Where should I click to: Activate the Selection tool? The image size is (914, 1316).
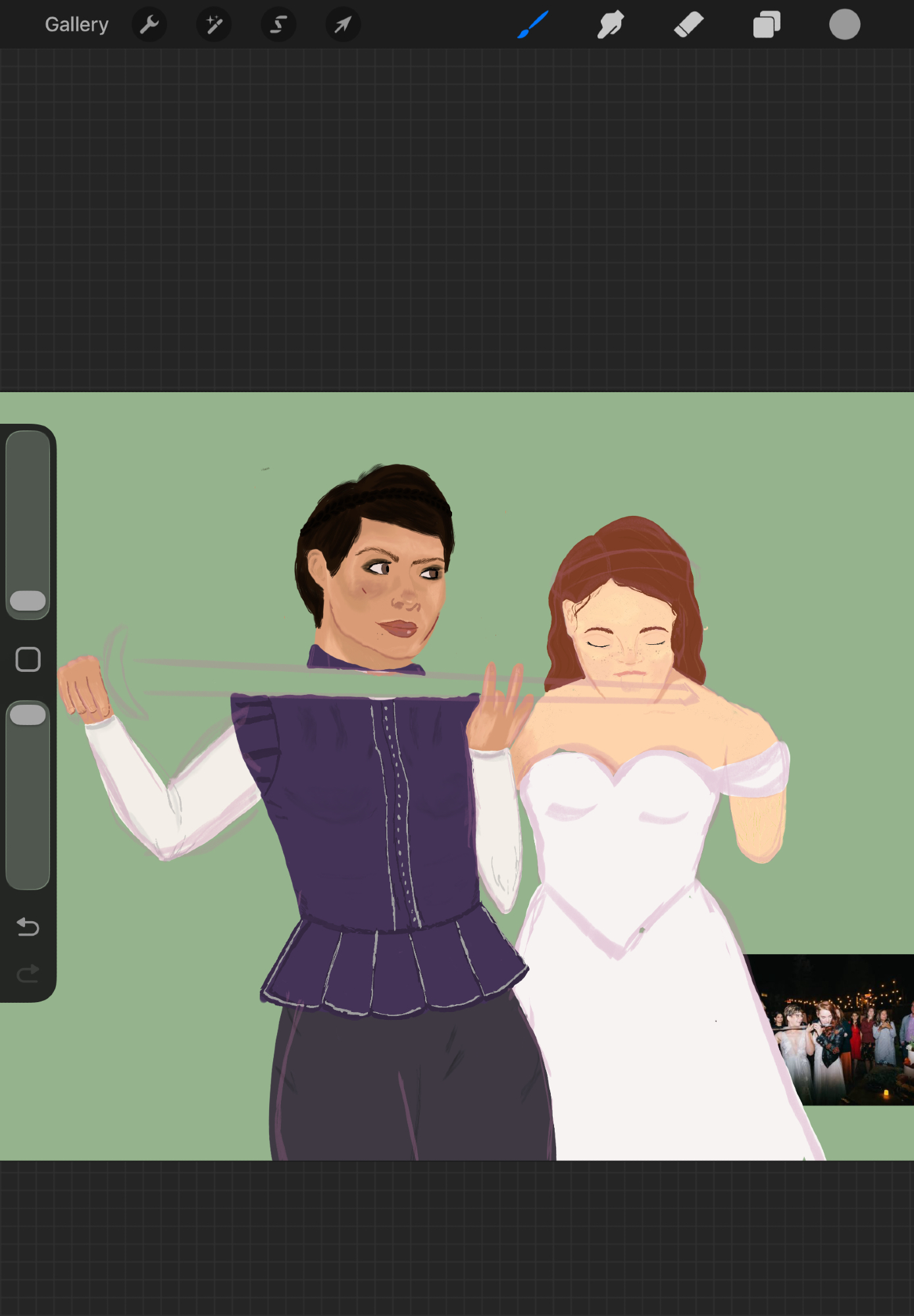(x=278, y=25)
